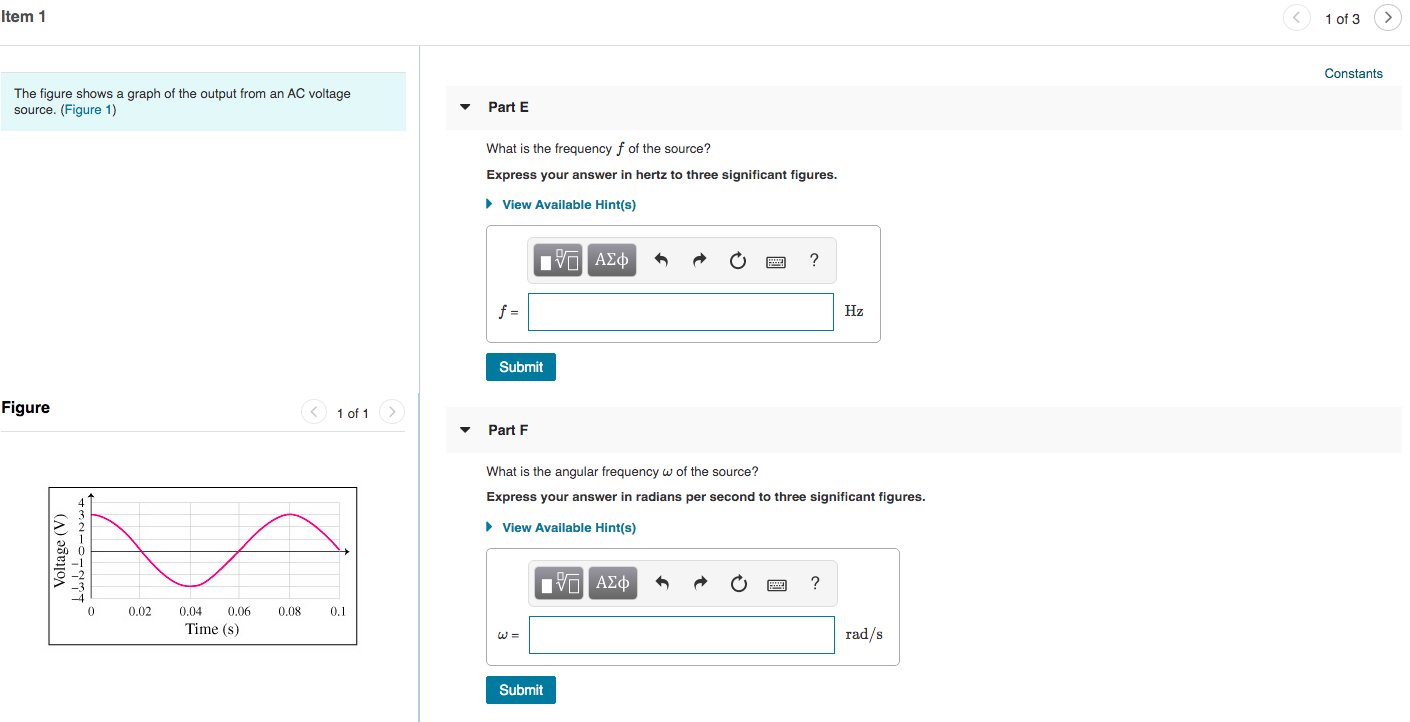Select the 'Time (s)' axis label
The height and width of the screenshot is (722, 1410).
[212, 629]
